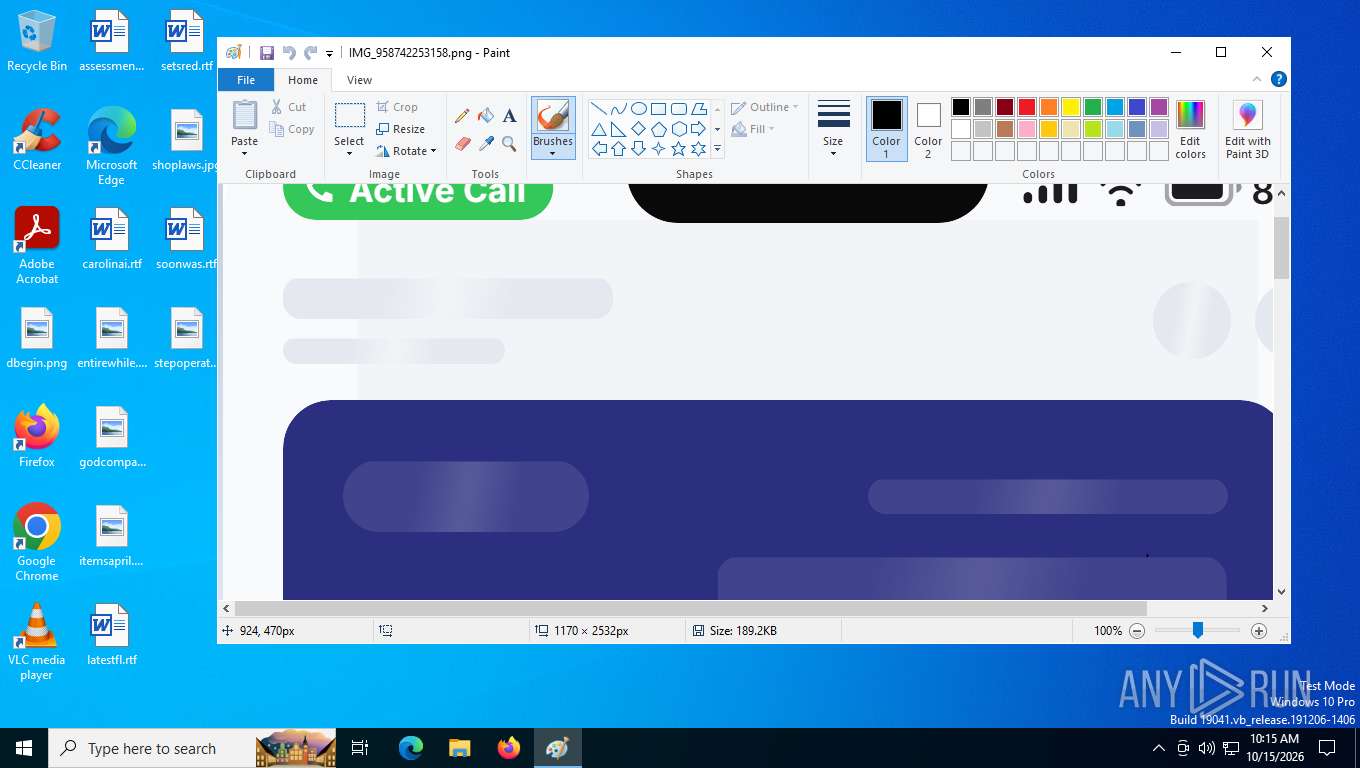Collapse the ribbon with the chevron
This screenshot has width=1360, height=768.
click(x=1257, y=80)
